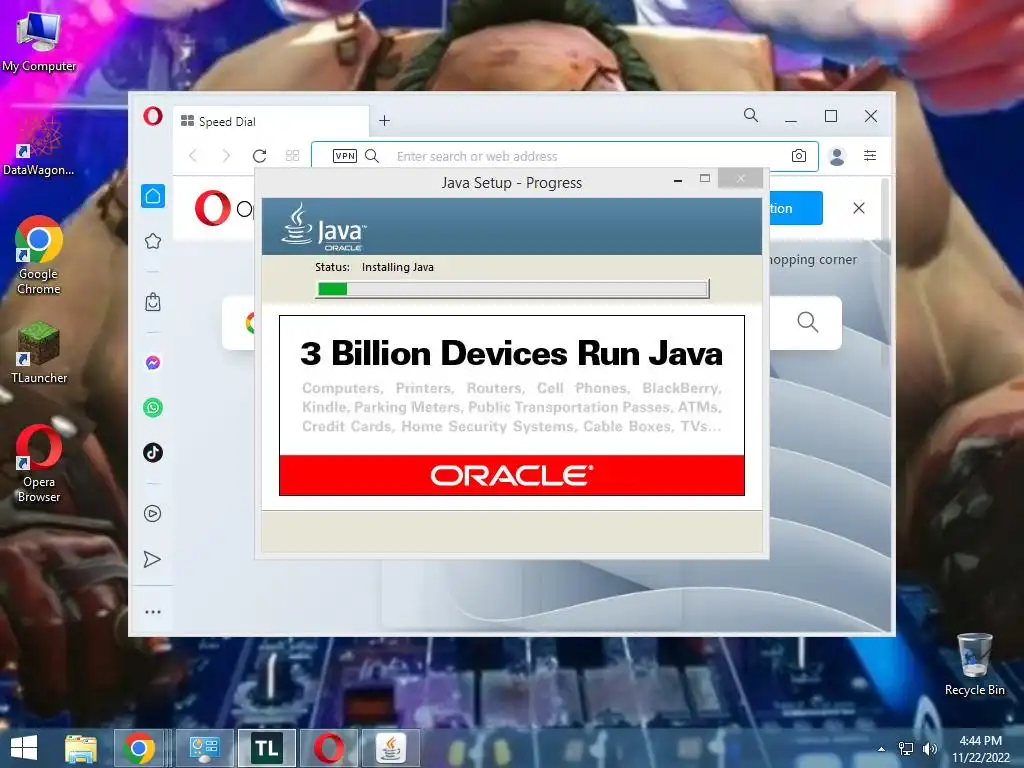This screenshot has width=1024, height=768.
Task: Click the Speed Dial search magnifier button
Action: (x=808, y=322)
